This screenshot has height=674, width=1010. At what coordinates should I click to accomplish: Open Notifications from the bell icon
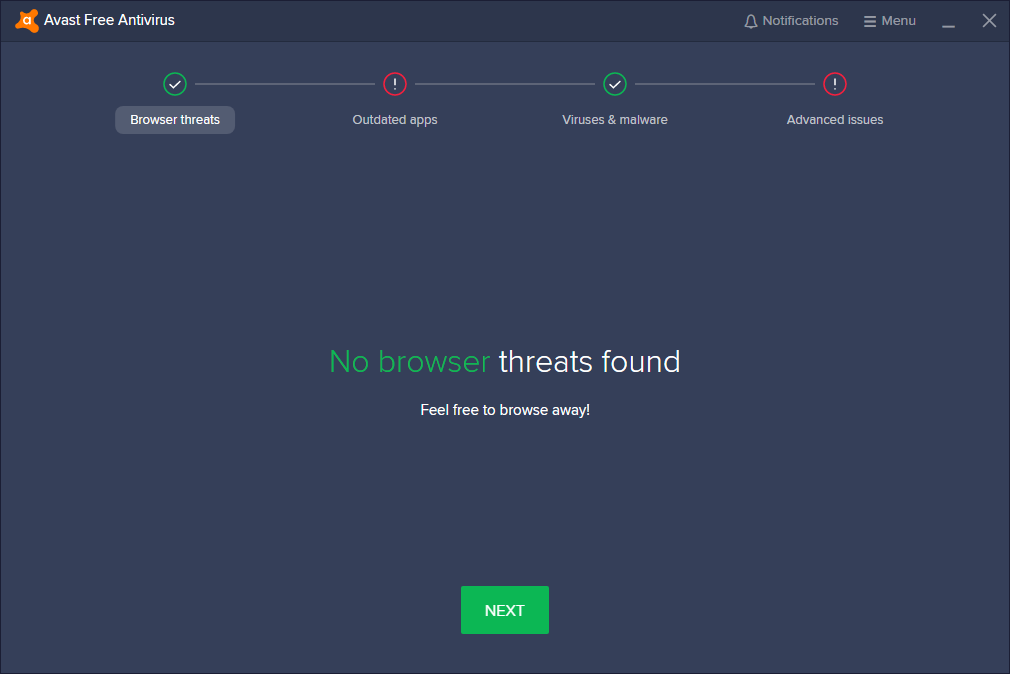(x=791, y=21)
